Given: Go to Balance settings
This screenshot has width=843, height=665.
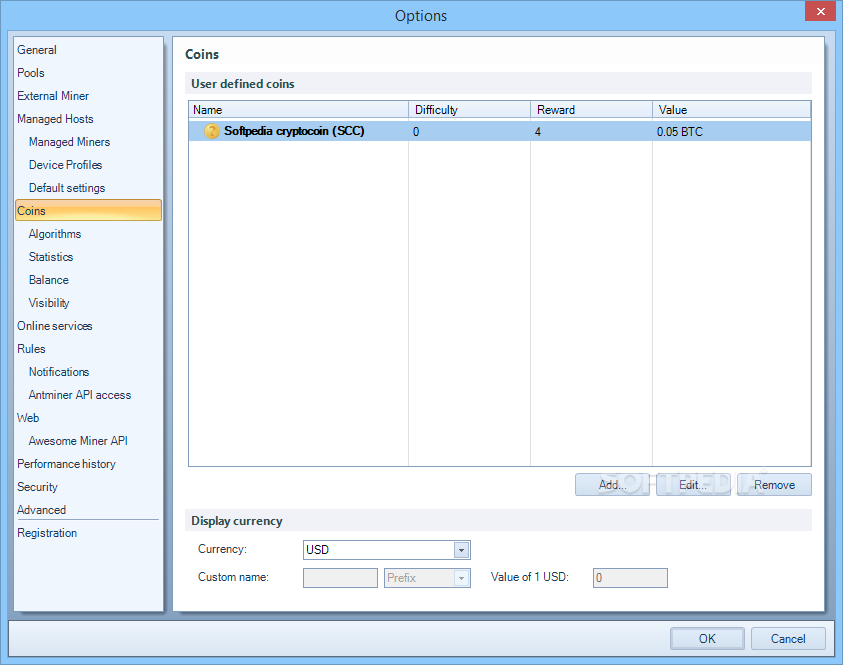Looking at the screenshot, I should (48, 281).
